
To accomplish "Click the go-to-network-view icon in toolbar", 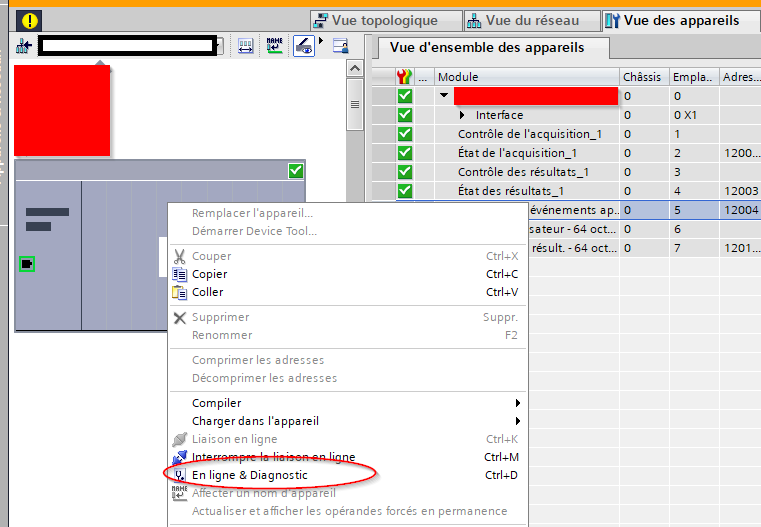I will [x=23, y=46].
